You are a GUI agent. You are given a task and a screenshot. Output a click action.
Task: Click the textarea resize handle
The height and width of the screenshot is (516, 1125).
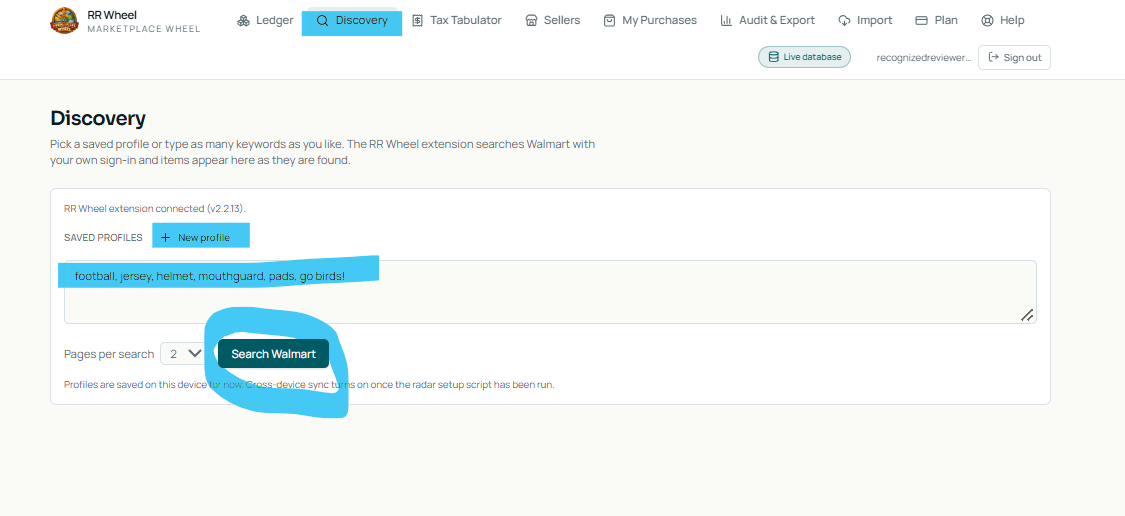click(1027, 314)
